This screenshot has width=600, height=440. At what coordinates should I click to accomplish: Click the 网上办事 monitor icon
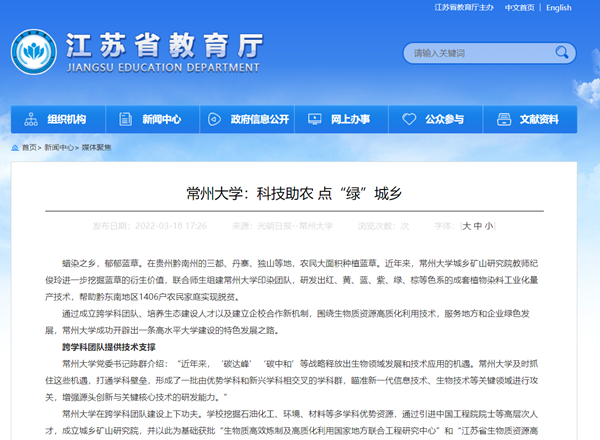313,119
